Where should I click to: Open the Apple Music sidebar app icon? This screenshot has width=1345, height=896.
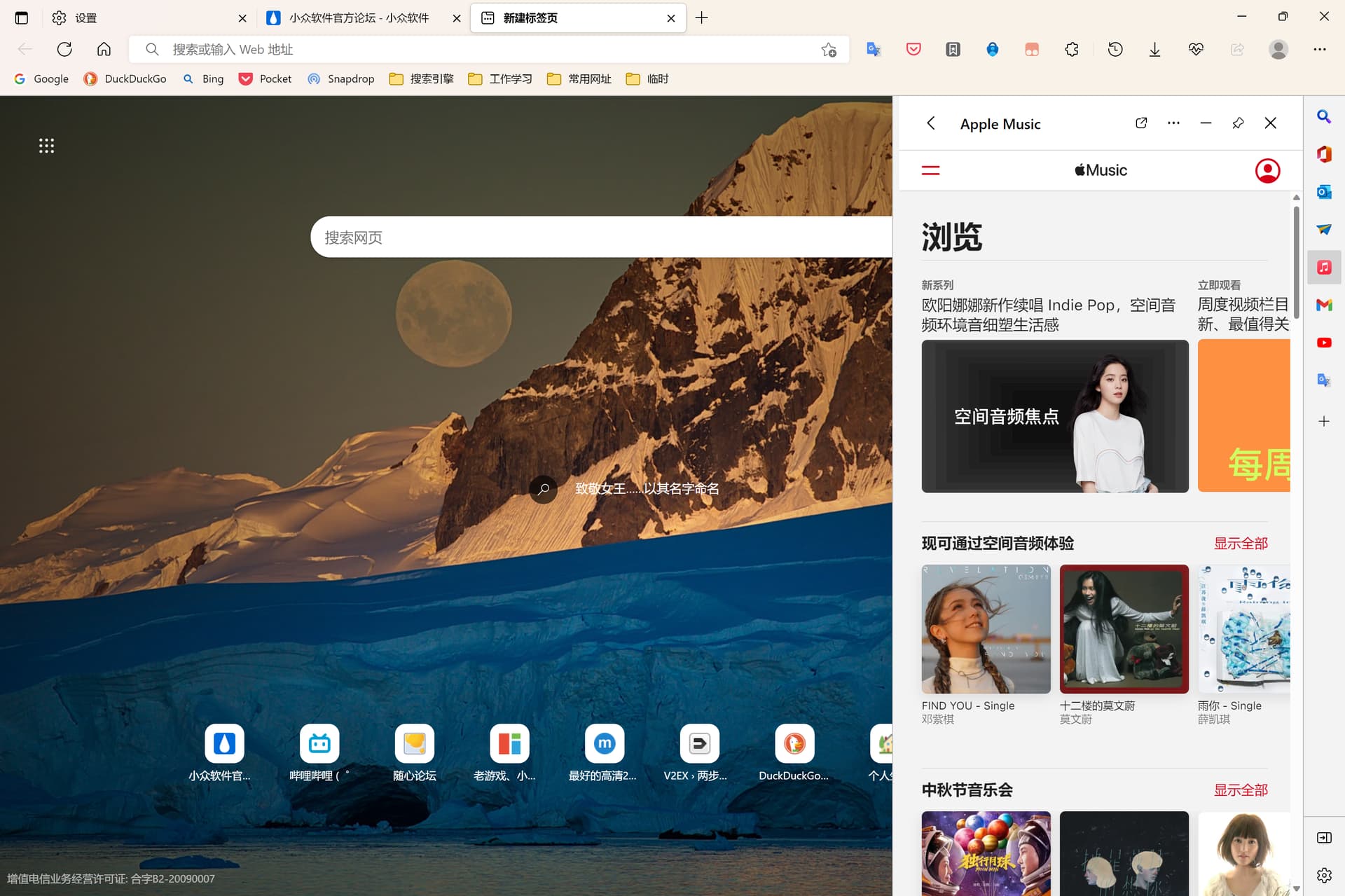click(x=1323, y=268)
